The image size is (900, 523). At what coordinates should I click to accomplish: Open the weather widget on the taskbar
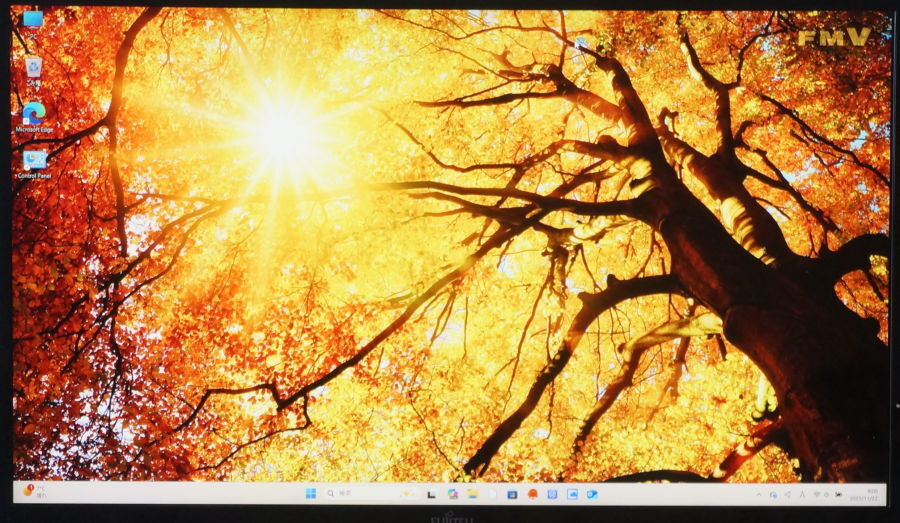(34, 492)
